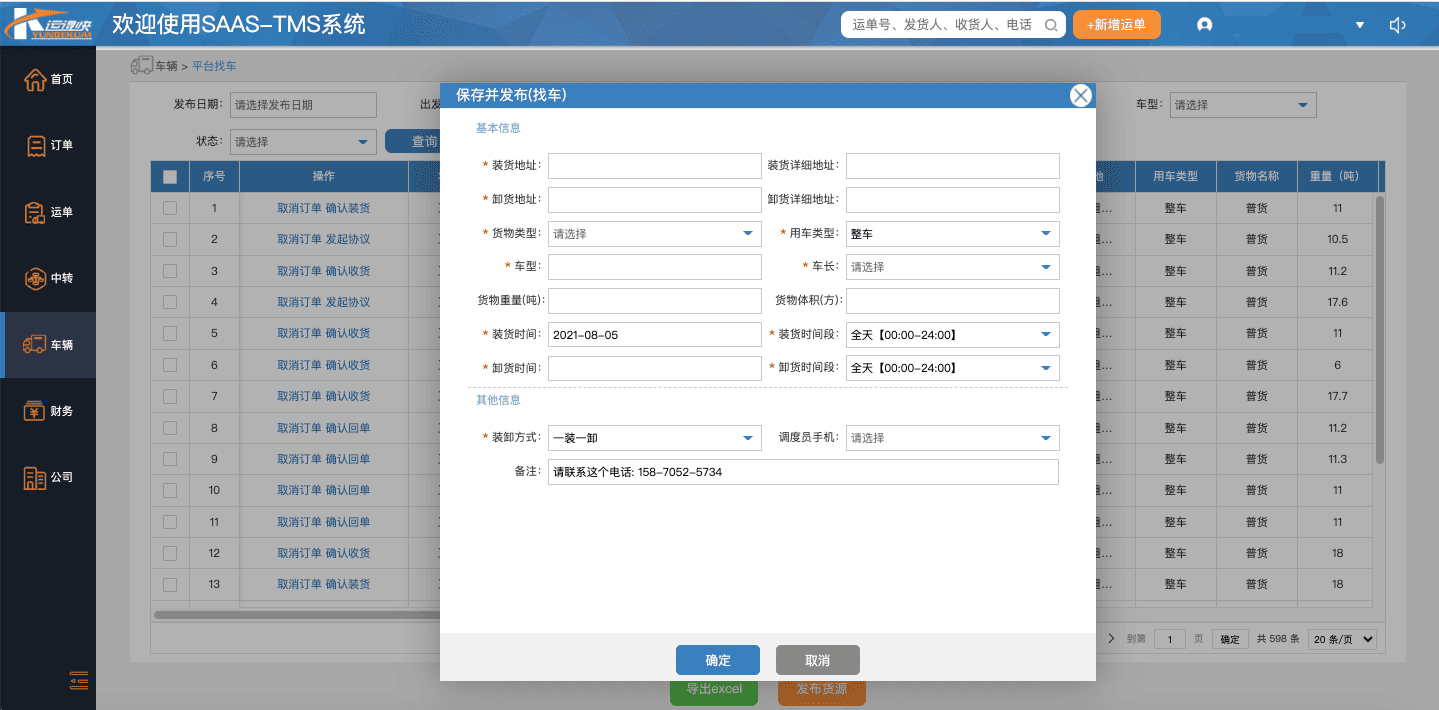Open the Waybill (运单) sidebar icon
Image resolution: width=1439 pixels, height=710 pixels.
pos(36,212)
